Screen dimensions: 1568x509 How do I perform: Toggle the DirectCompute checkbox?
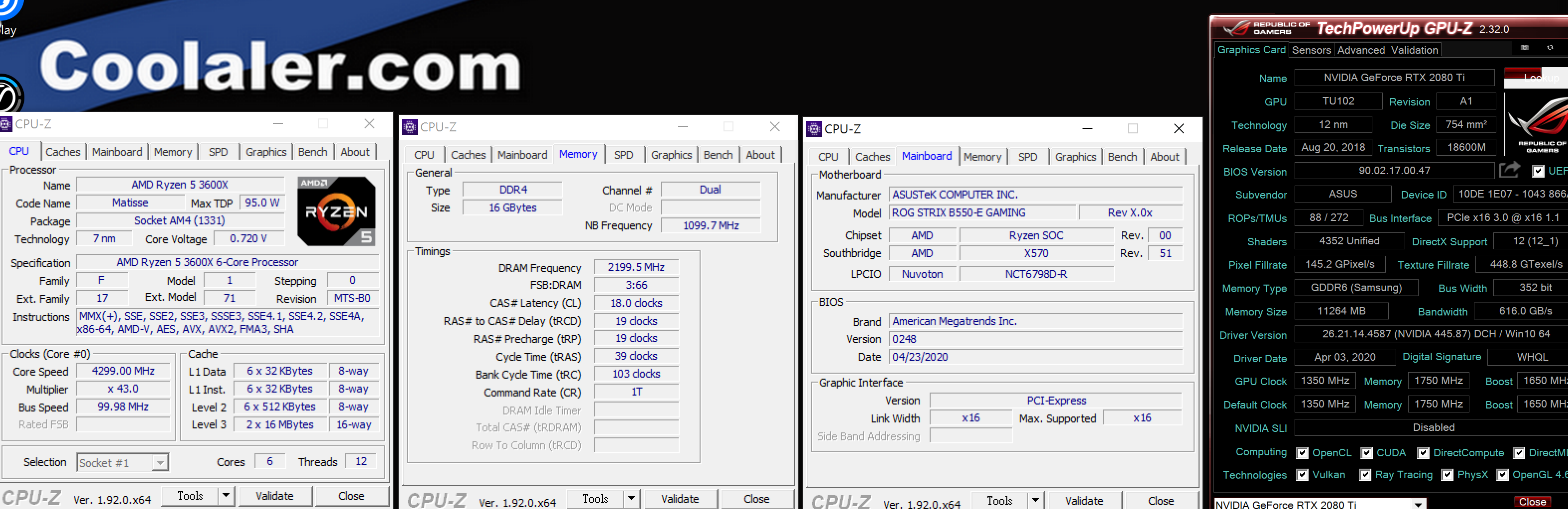tap(1423, 453)
